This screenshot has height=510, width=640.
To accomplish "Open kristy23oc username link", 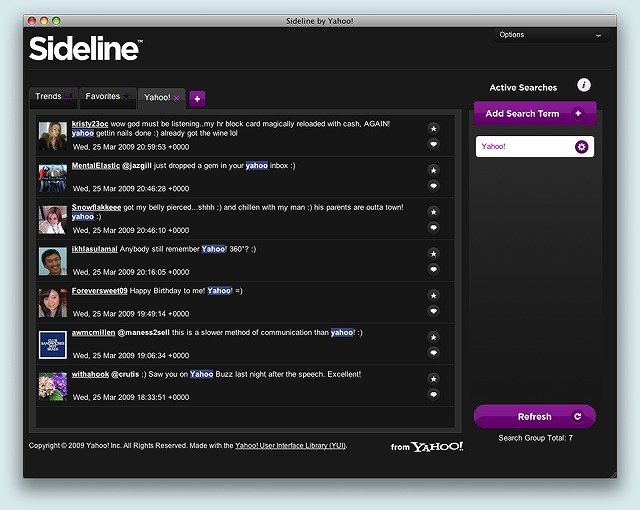I will click(x=90, y=124).
